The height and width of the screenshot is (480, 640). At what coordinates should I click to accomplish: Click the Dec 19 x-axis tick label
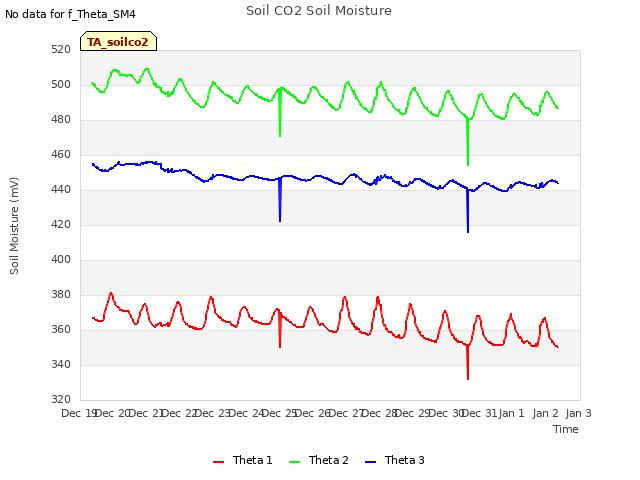pyautogui.click(x=79, y=413)
